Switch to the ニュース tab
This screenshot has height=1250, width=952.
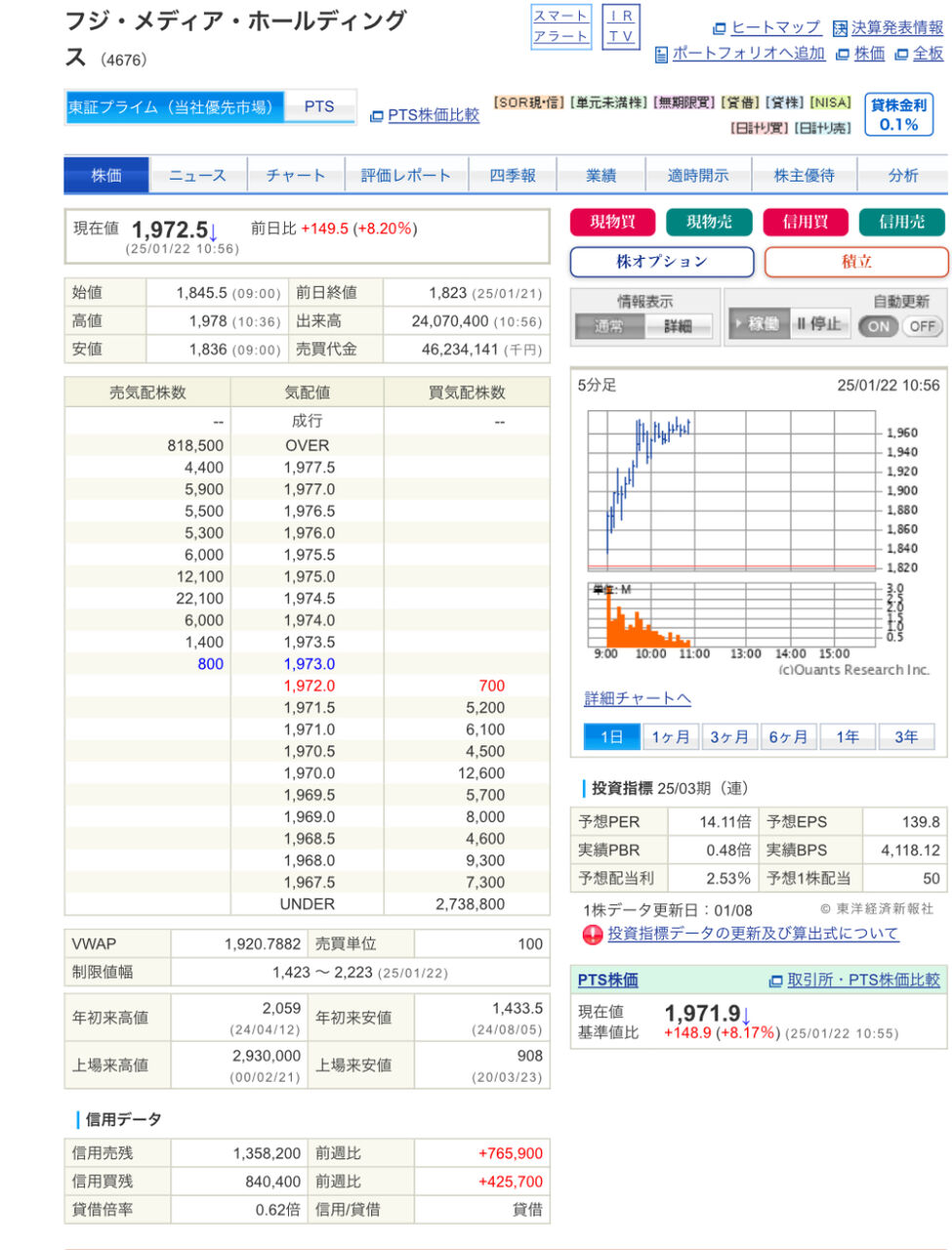(198, 175)
